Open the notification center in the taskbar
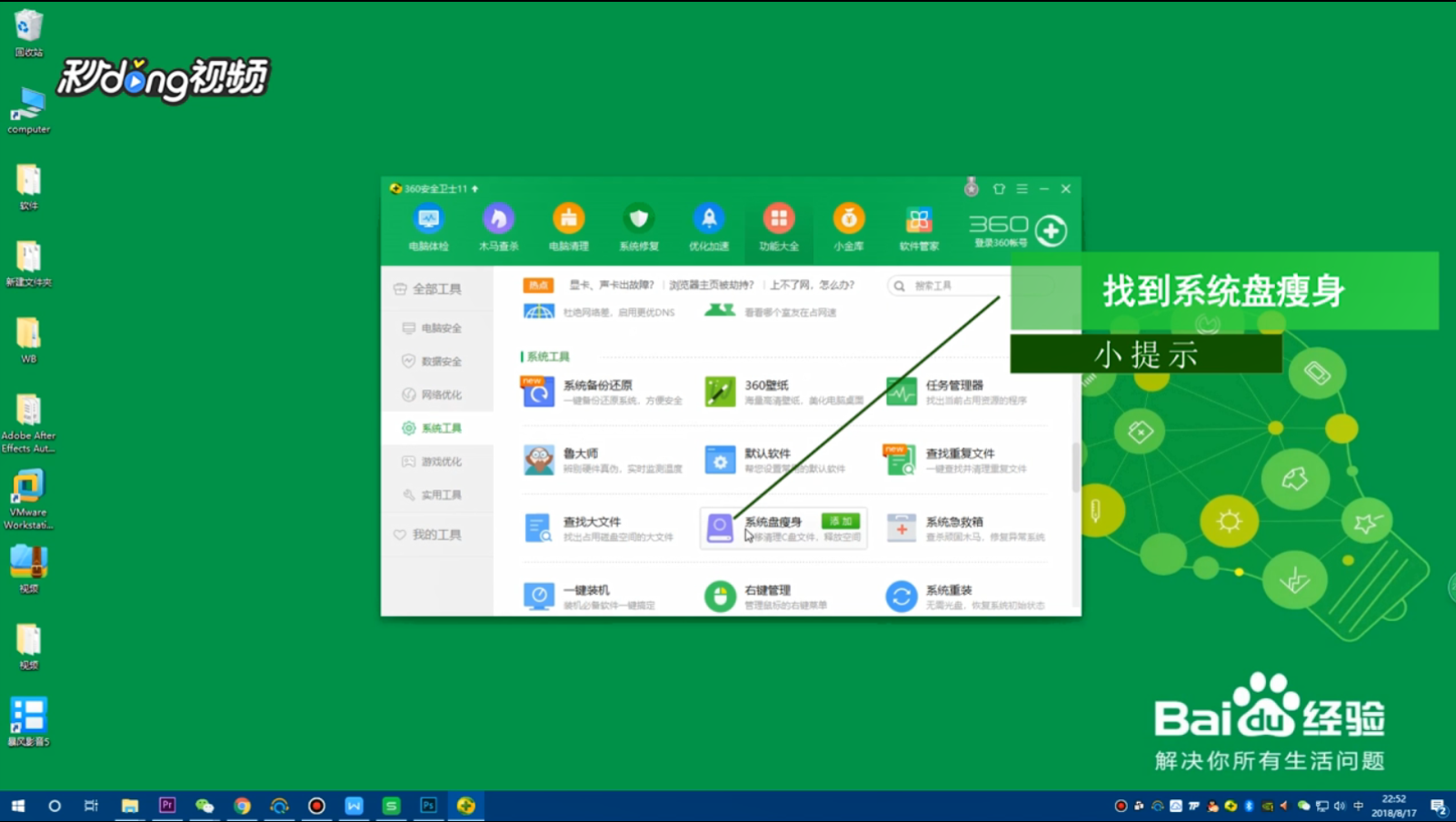The image size is (1456, 822). [1438, 806]
